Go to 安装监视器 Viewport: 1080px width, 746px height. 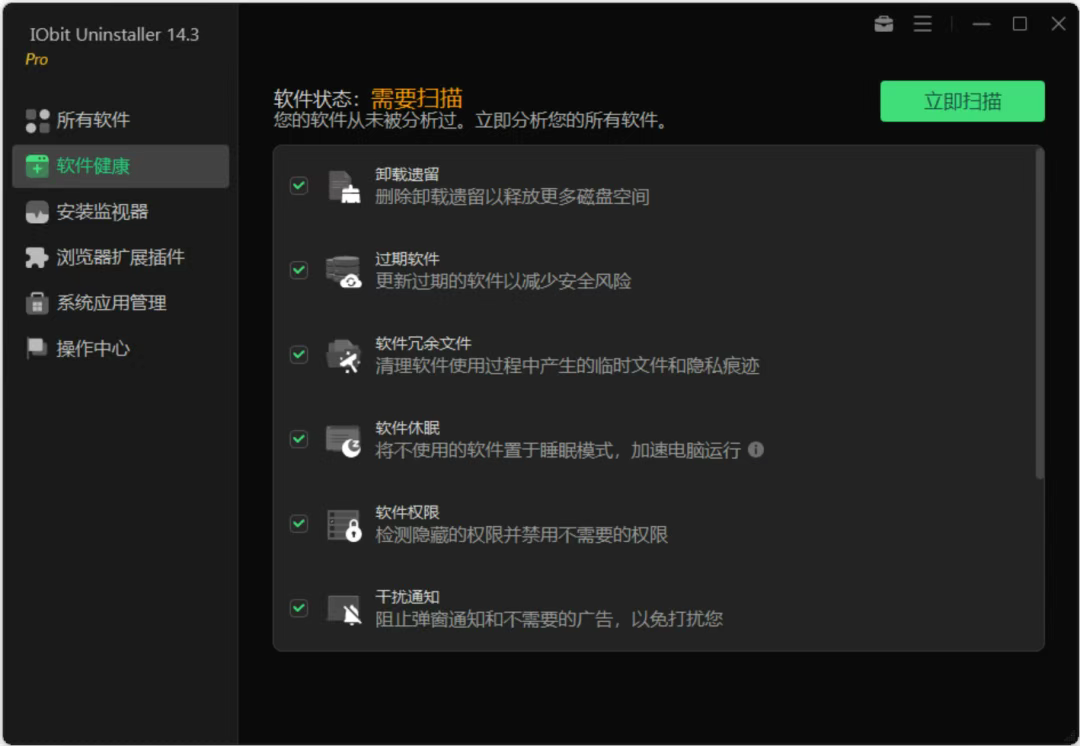pyautogui.click(x=121, y=212)
